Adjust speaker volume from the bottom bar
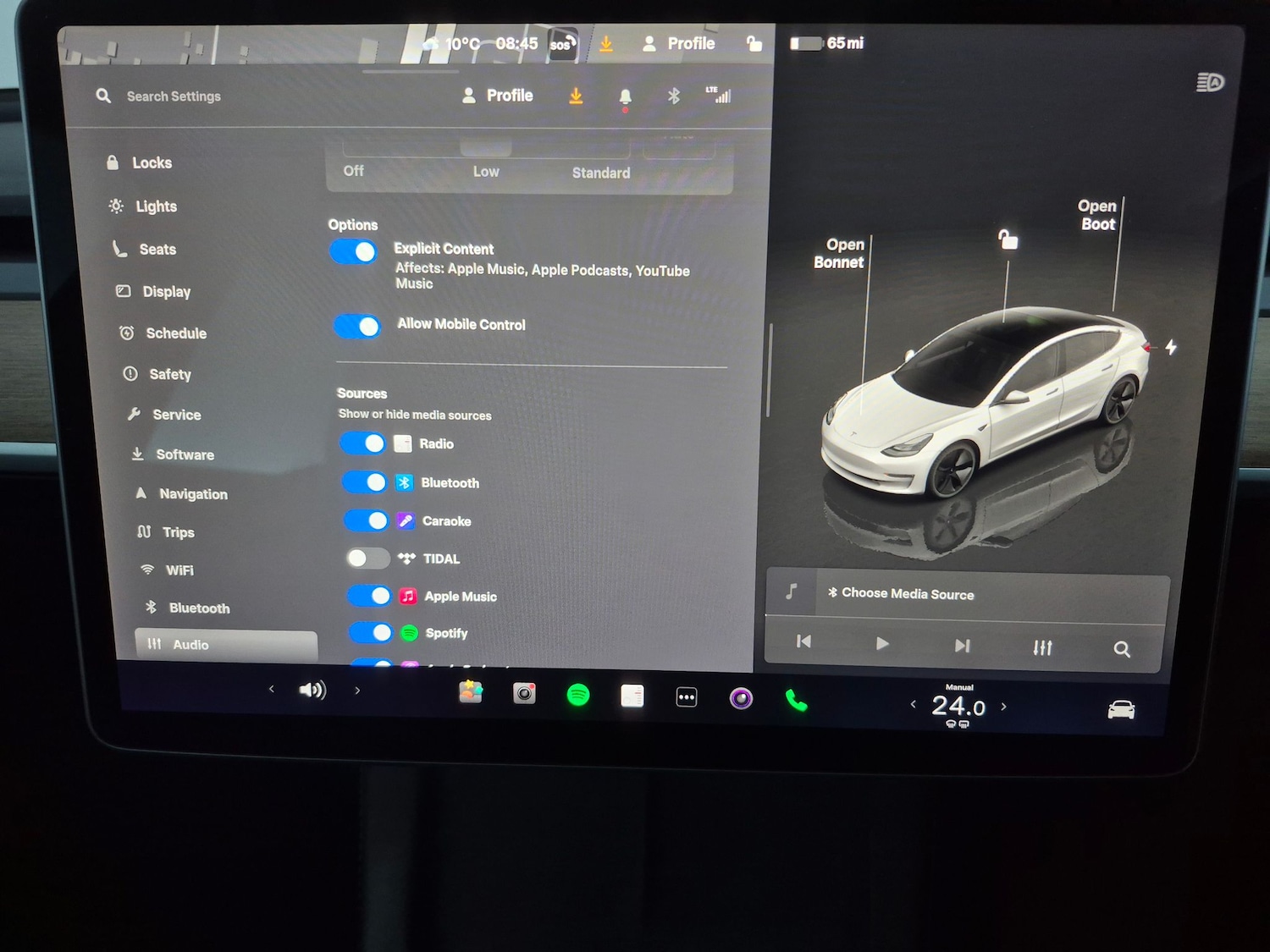This screenshot has width=1270, height=952. [x=312, y=690]
